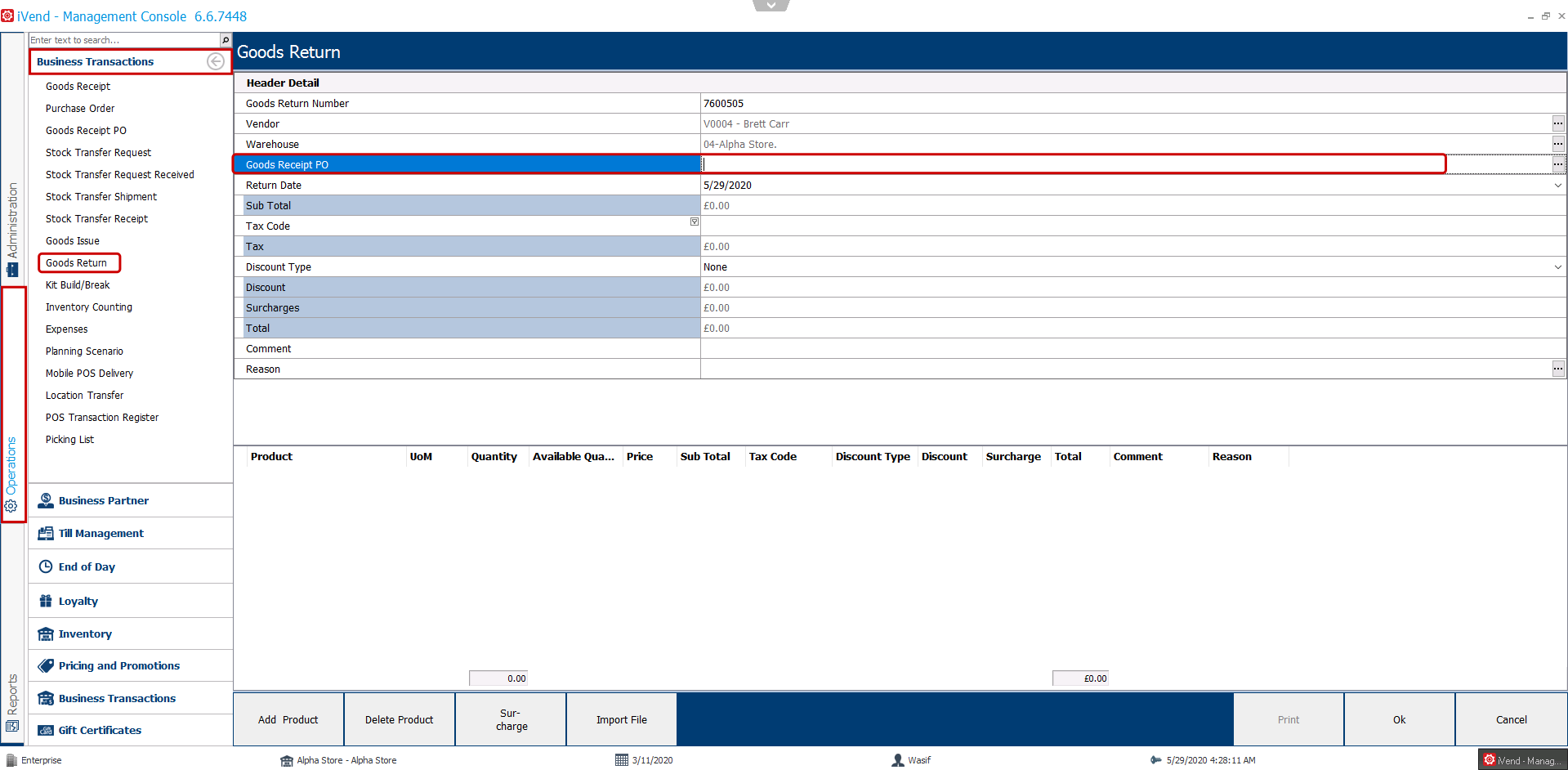Open Goods Receipt PO lookup ellipsis button

click(x=1558, y=164)
